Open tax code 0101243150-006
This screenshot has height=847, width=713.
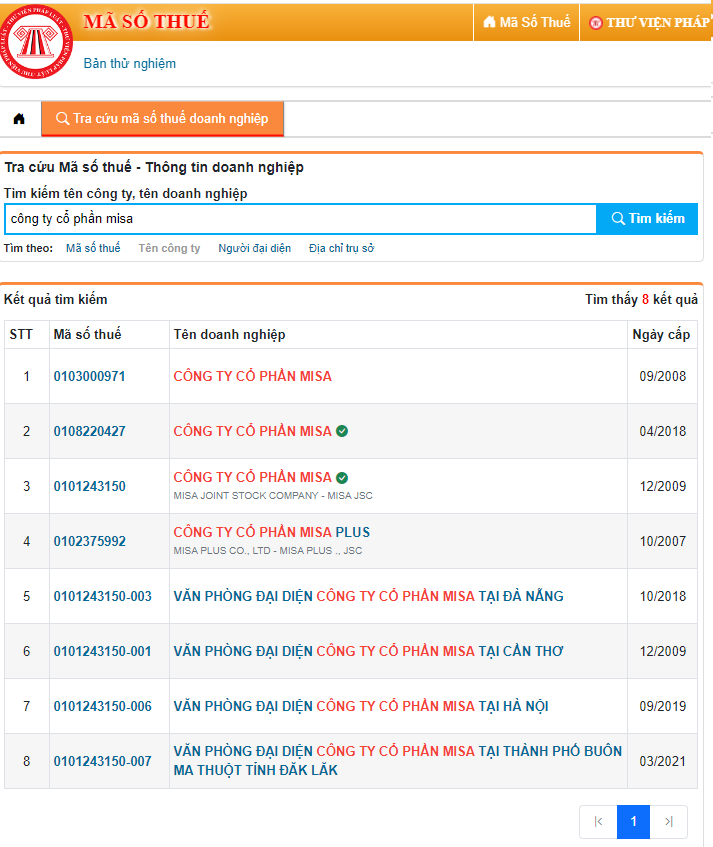coord(103,707)
